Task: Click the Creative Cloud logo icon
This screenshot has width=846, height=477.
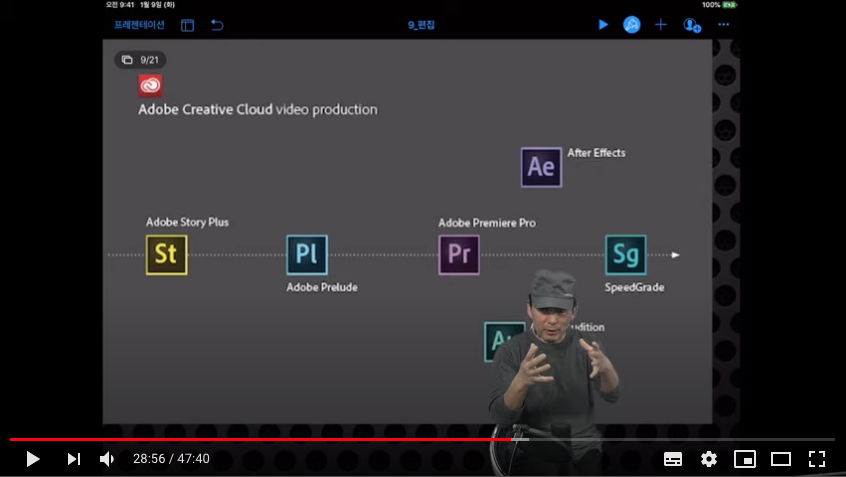Action: [x=150, y=85]
